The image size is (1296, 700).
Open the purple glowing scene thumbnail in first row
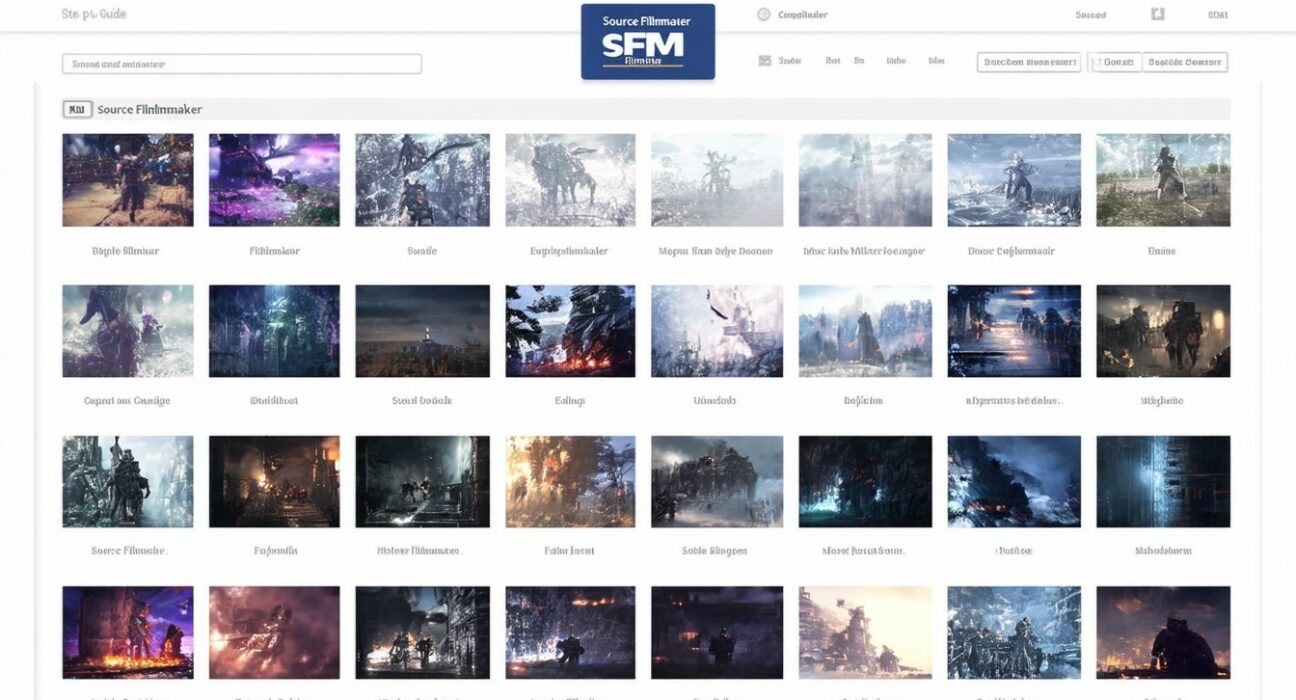pyautogui.click(x=274, y=180)
